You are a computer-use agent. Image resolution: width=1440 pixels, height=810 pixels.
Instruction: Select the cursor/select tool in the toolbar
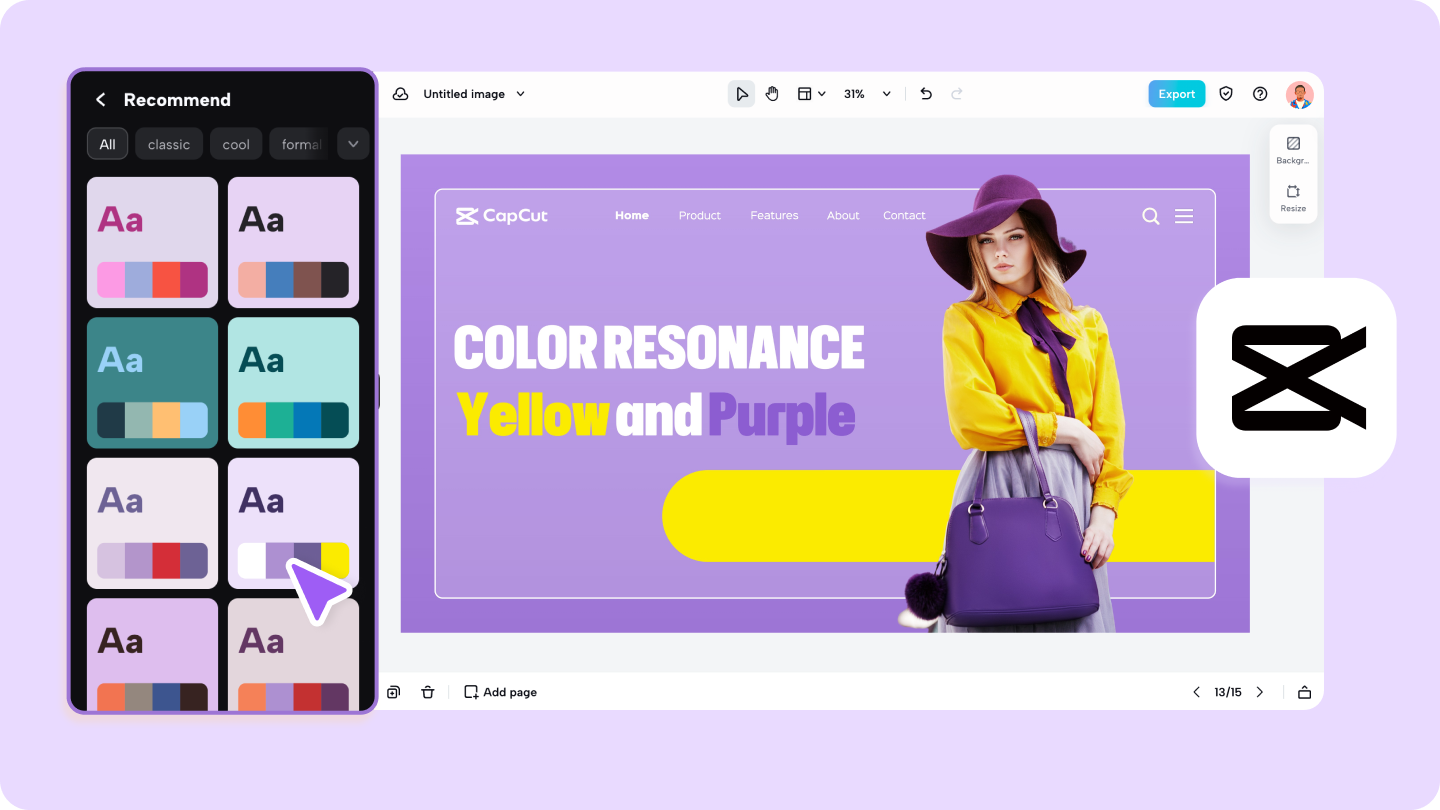coord(741,93)
